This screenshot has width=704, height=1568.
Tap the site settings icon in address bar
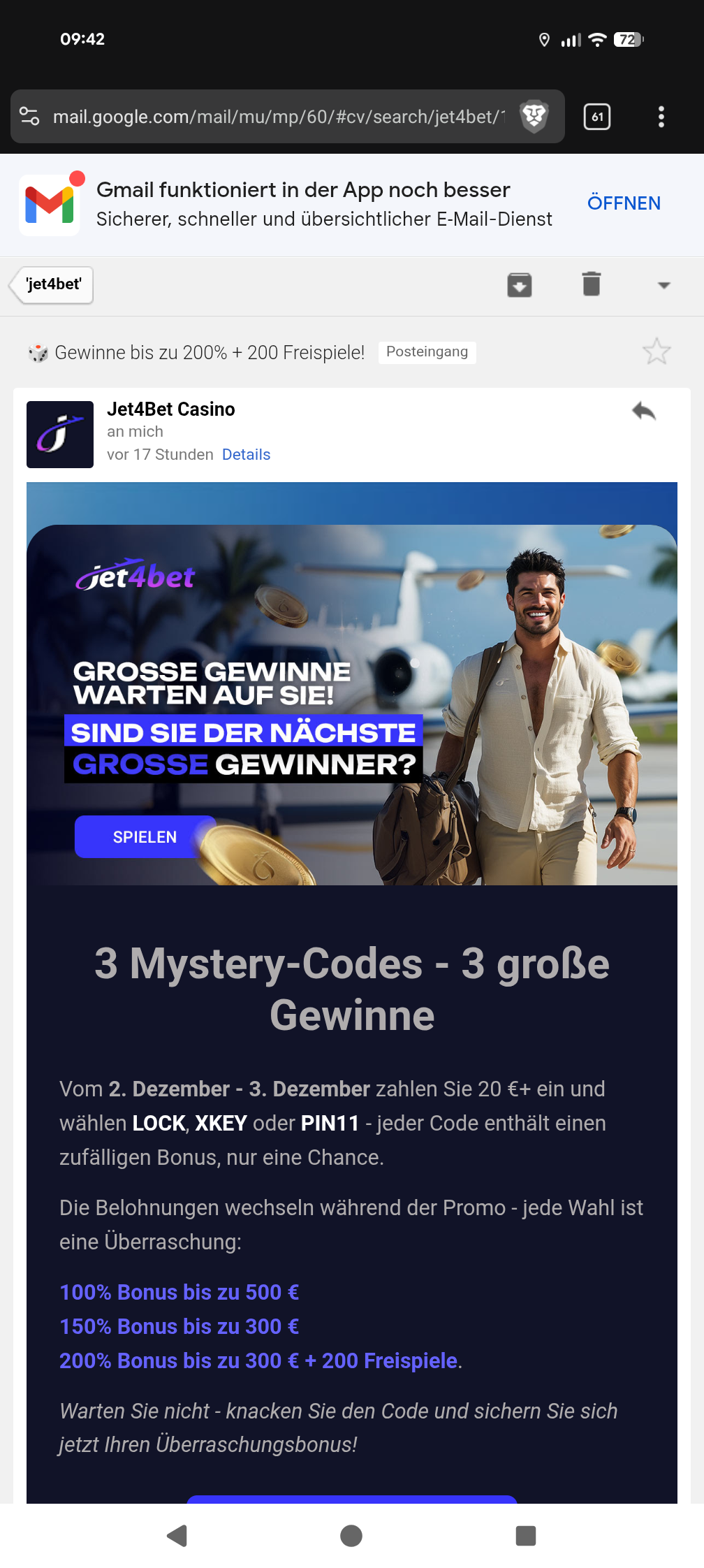[29, 116]
